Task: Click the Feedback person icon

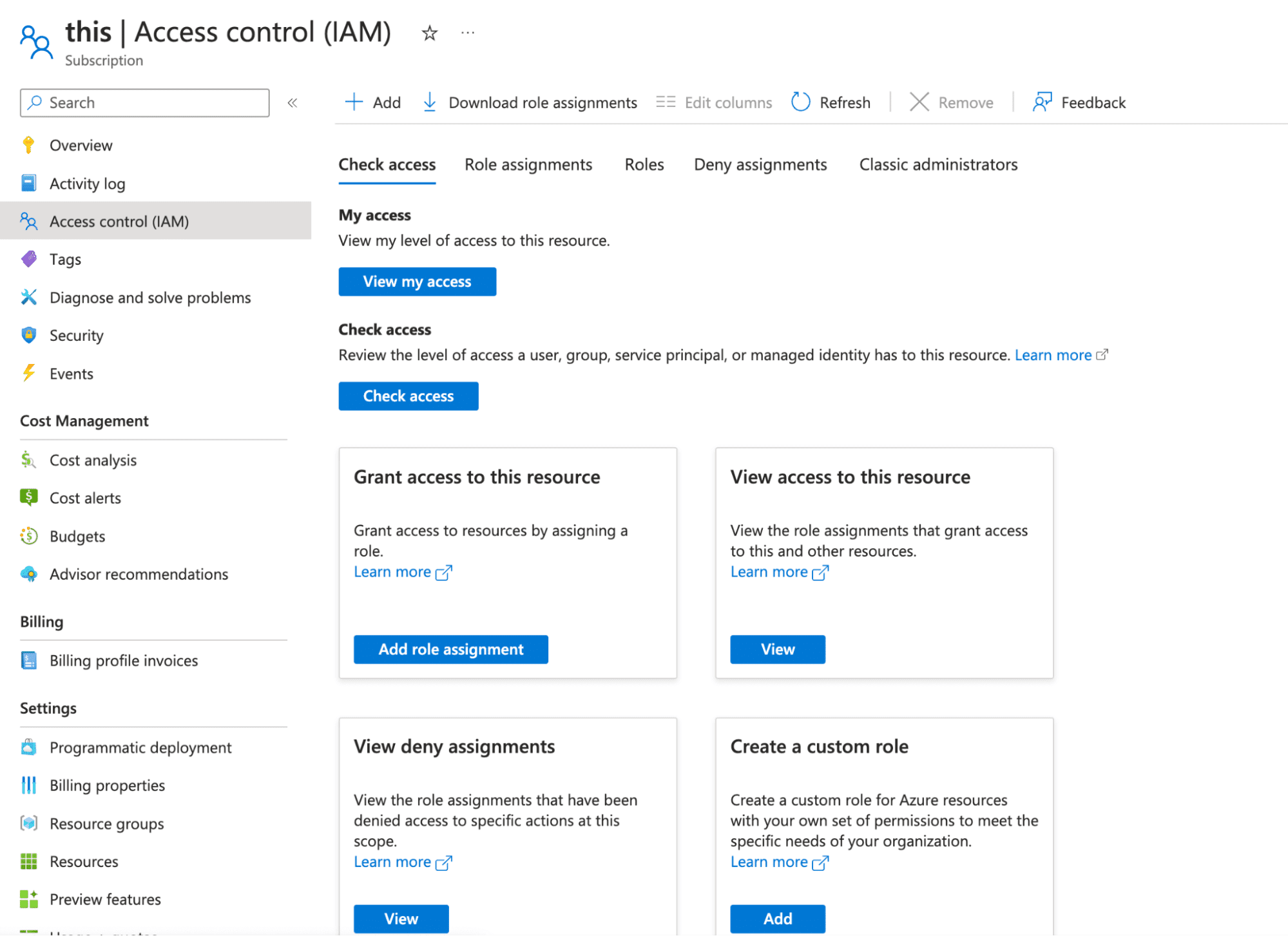Action: click(1042, 102)
